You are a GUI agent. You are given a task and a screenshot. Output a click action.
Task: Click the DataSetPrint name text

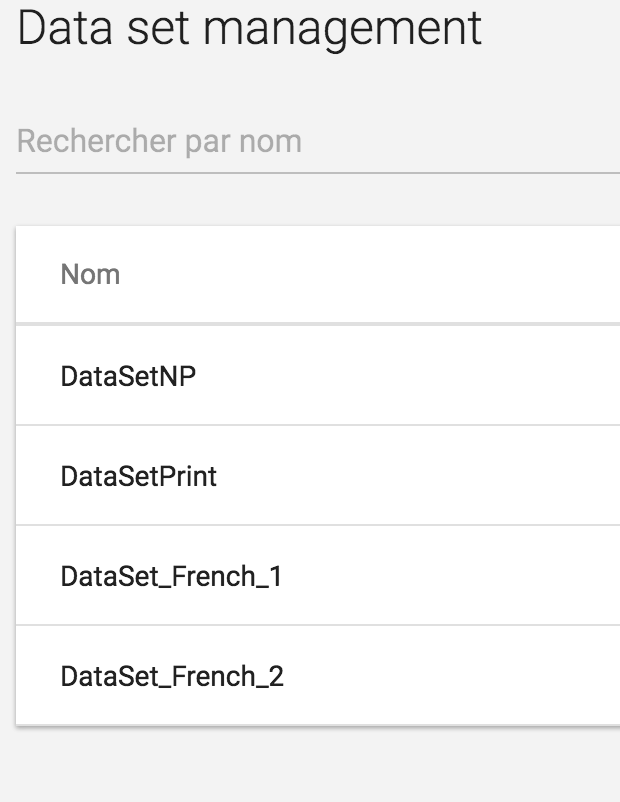(x=138, y=476)
